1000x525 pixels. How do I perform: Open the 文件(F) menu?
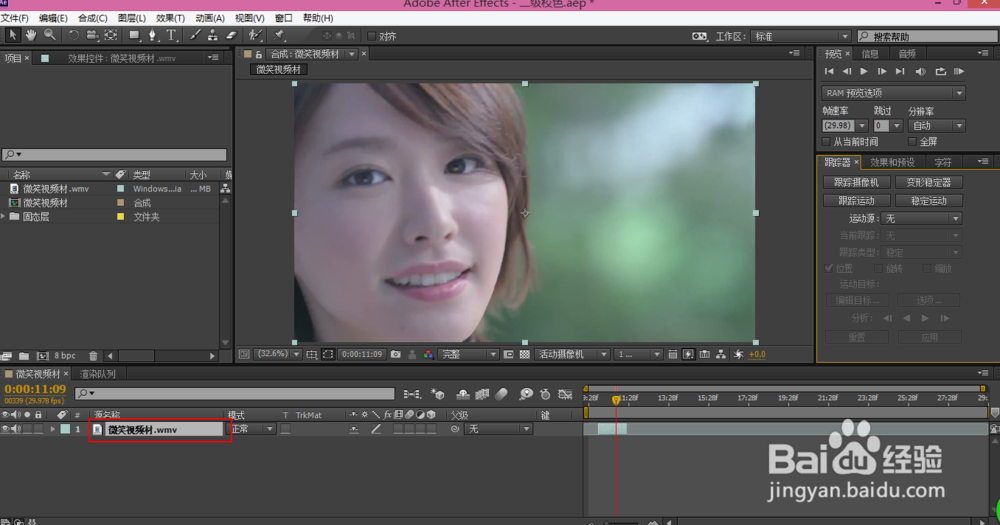15,18
